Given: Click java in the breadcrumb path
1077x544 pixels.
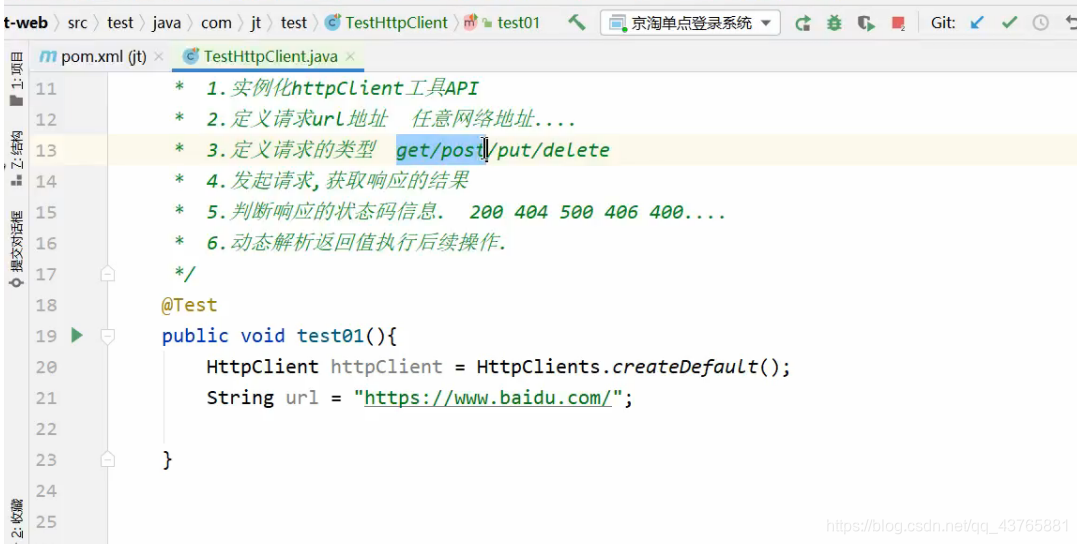Looking at the screenshot, I should click(x=167, y=23).
